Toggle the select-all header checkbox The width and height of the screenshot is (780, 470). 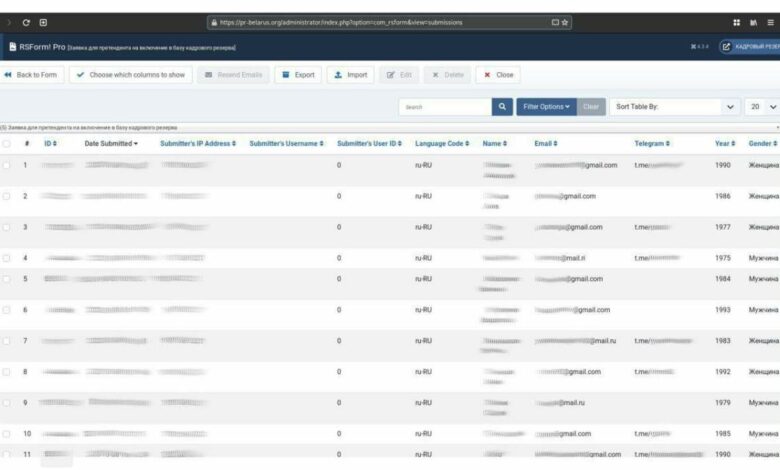pyautogui.click(x=7, y=144)
